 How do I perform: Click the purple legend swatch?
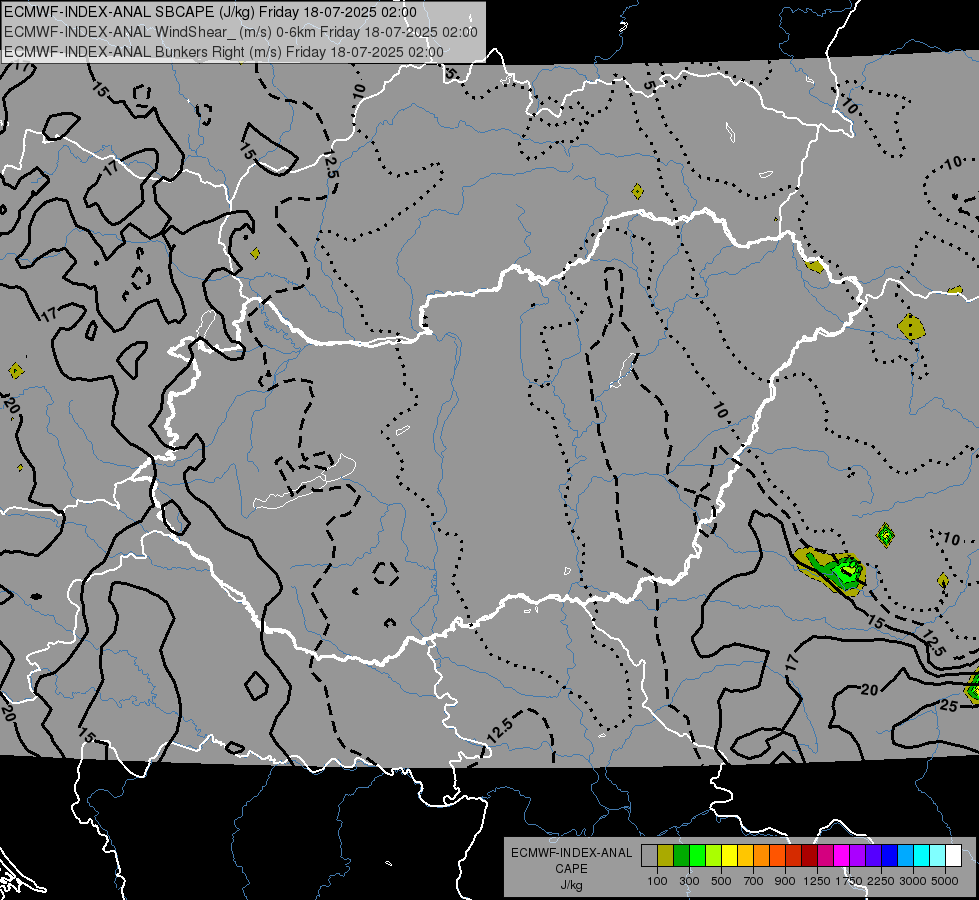(858, 855)
